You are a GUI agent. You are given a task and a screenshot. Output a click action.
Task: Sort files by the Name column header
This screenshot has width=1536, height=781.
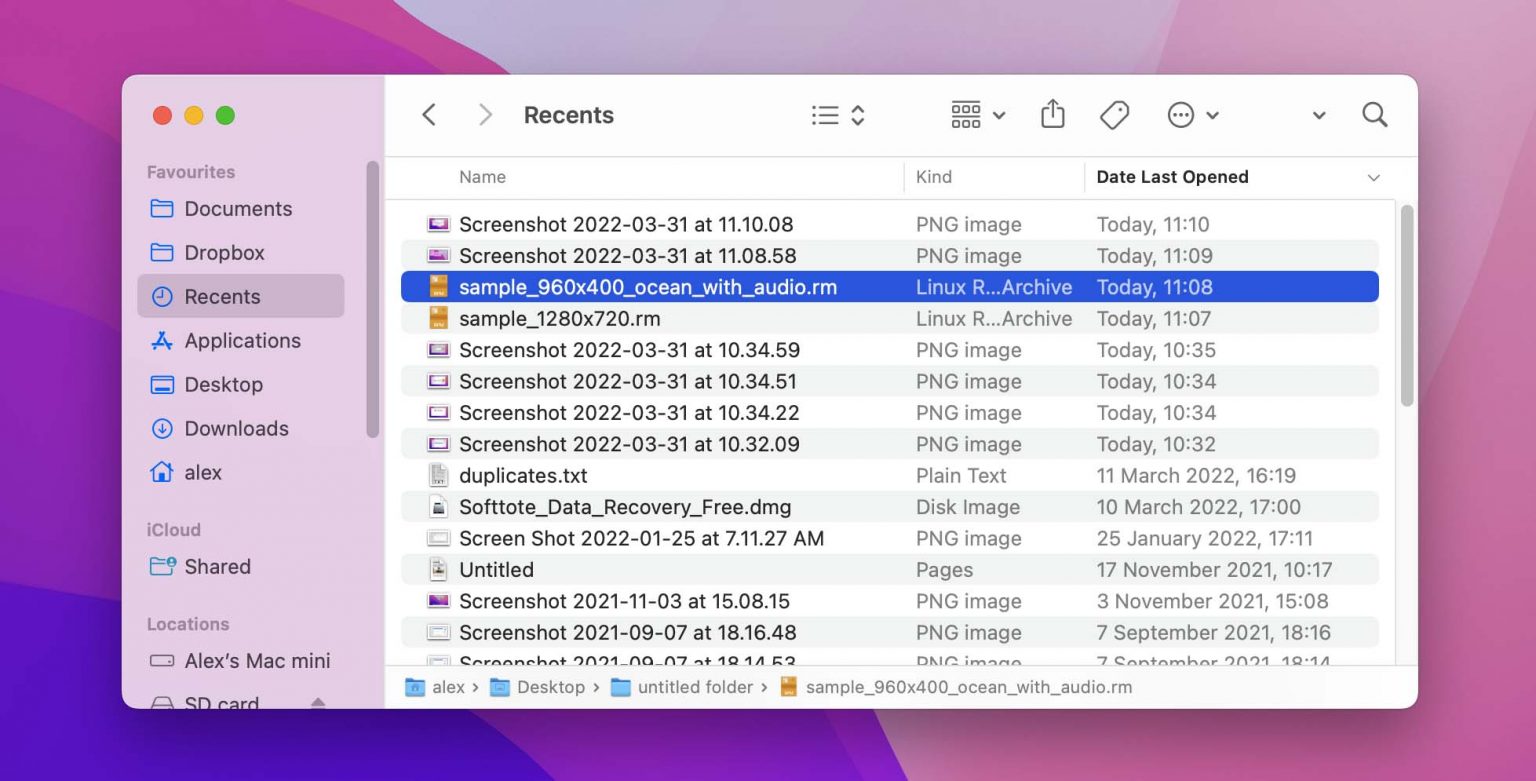click(482, 177)
